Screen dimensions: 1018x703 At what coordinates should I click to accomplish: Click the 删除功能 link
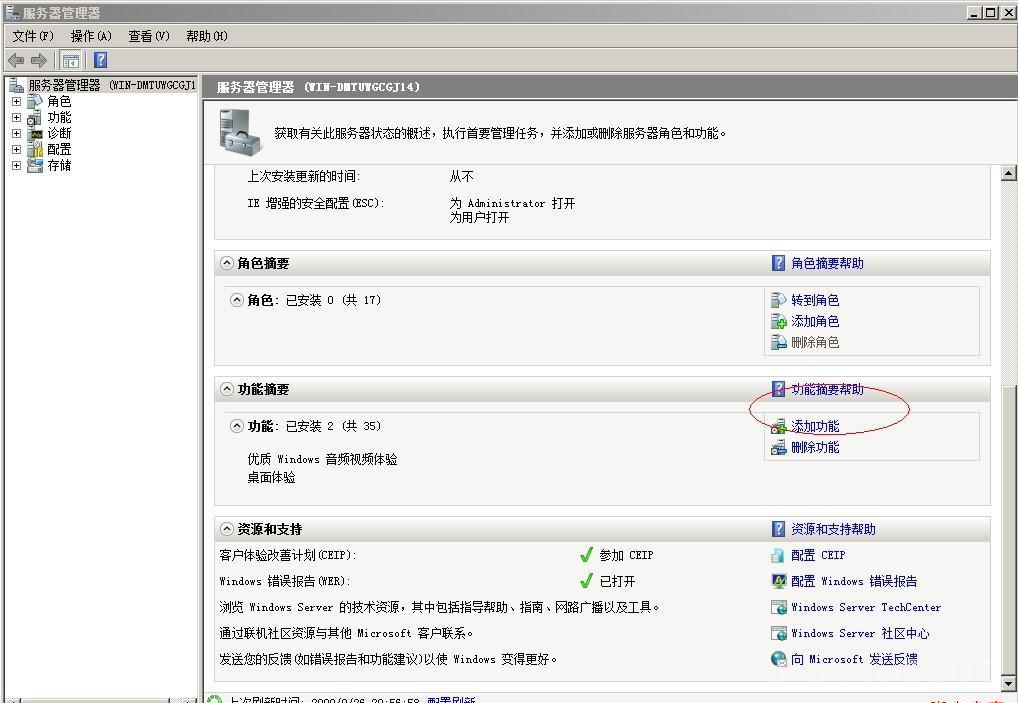tap(815, 447)
